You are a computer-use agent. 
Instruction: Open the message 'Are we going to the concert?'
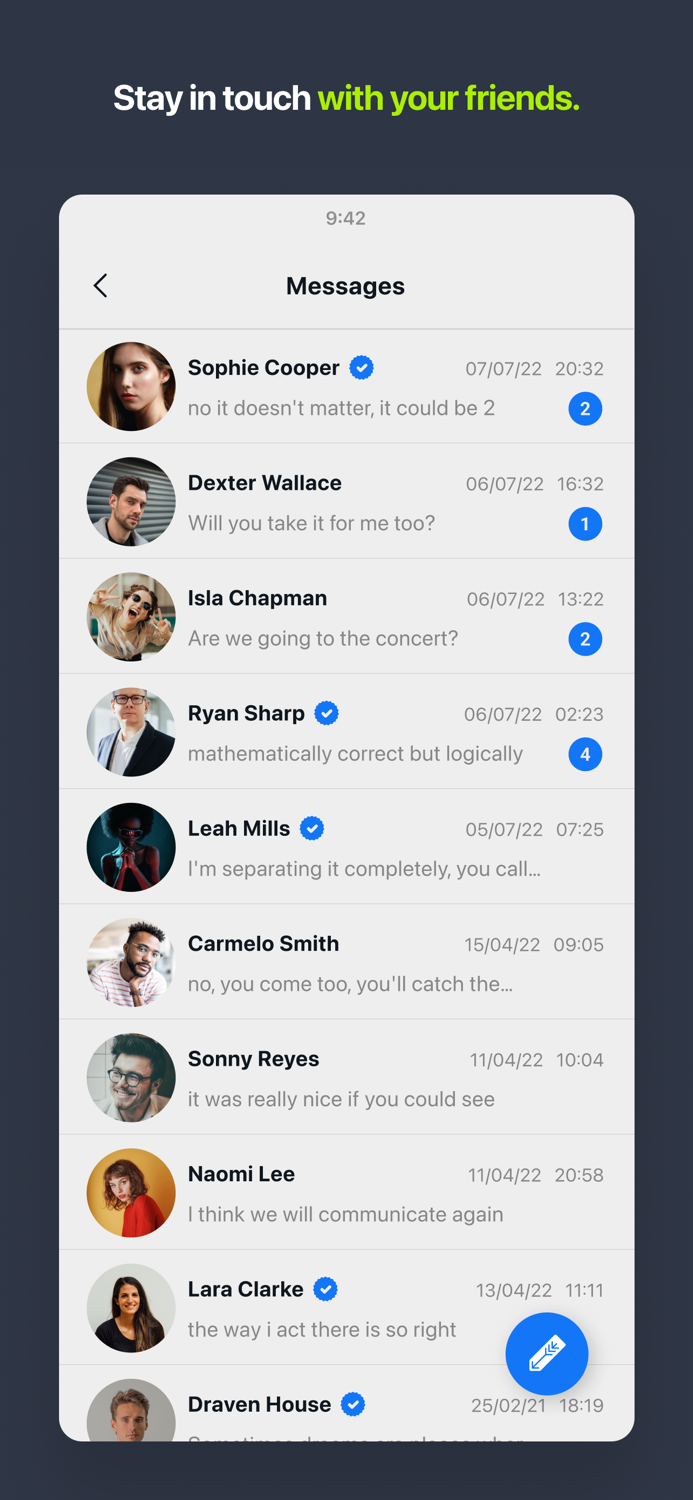323,639
